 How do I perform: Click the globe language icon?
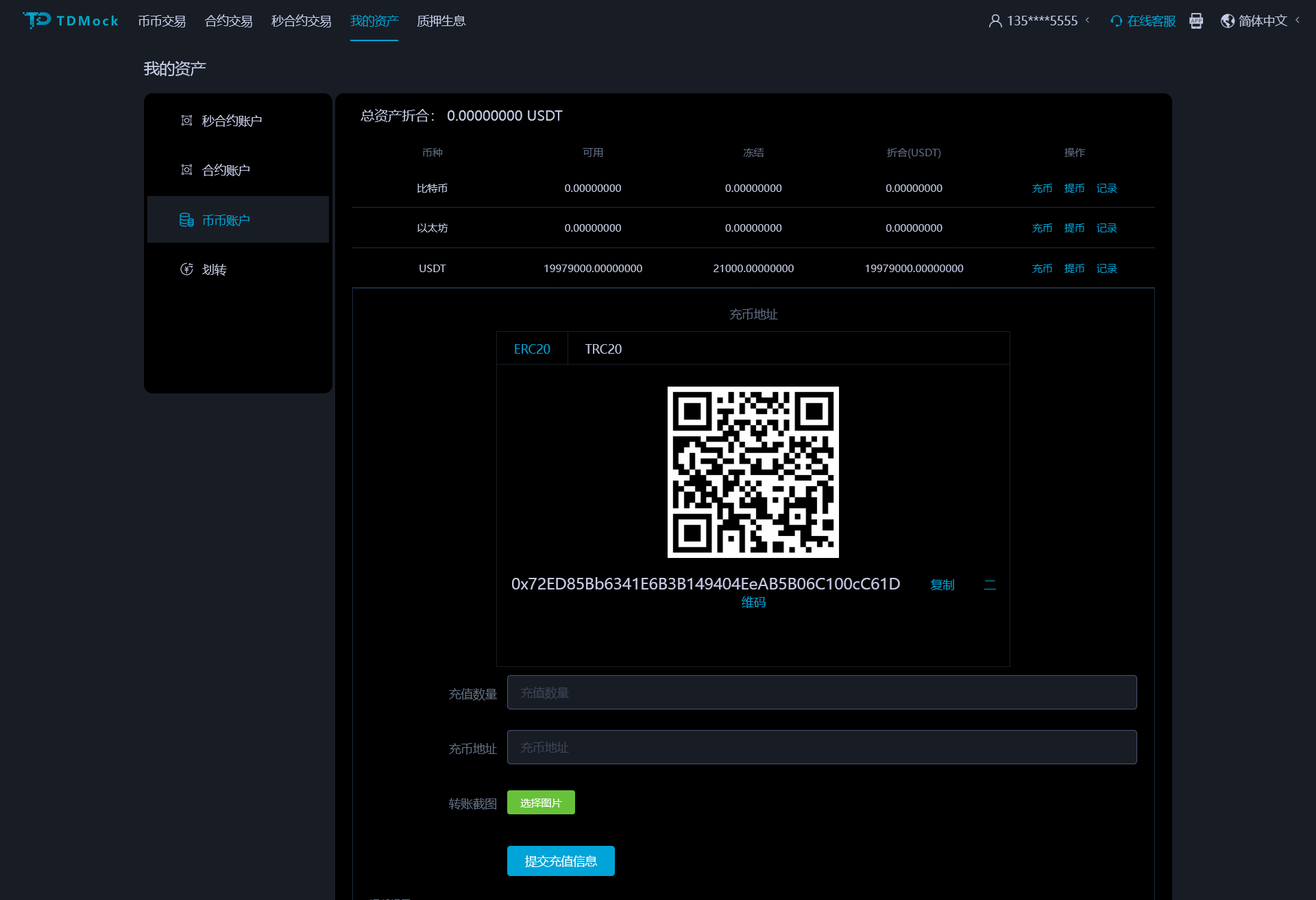coord(1228,21)
